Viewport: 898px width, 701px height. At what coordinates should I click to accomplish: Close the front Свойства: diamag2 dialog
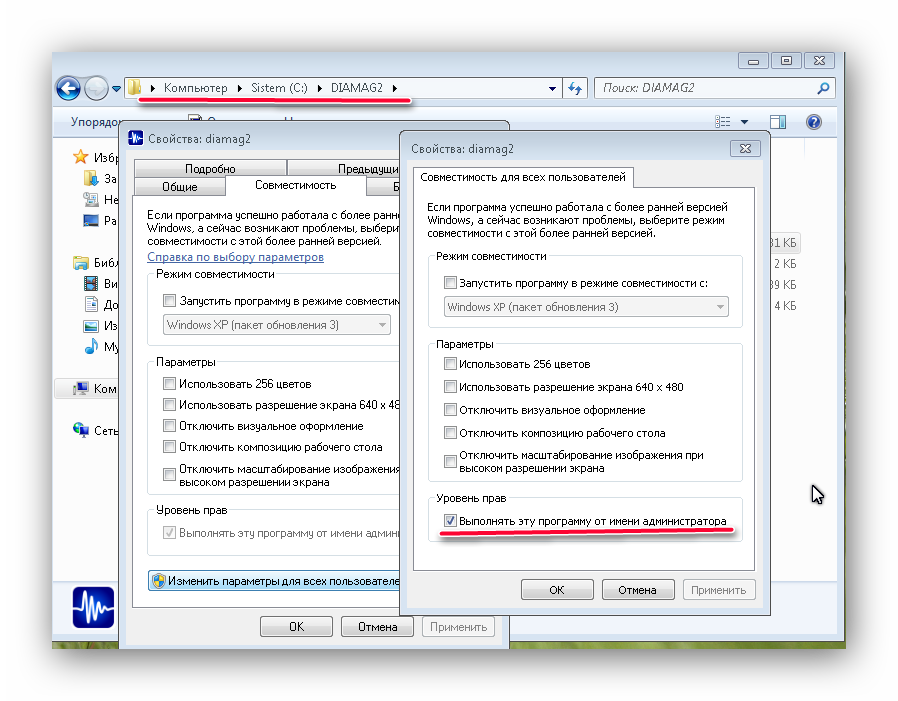coord(745,149)
